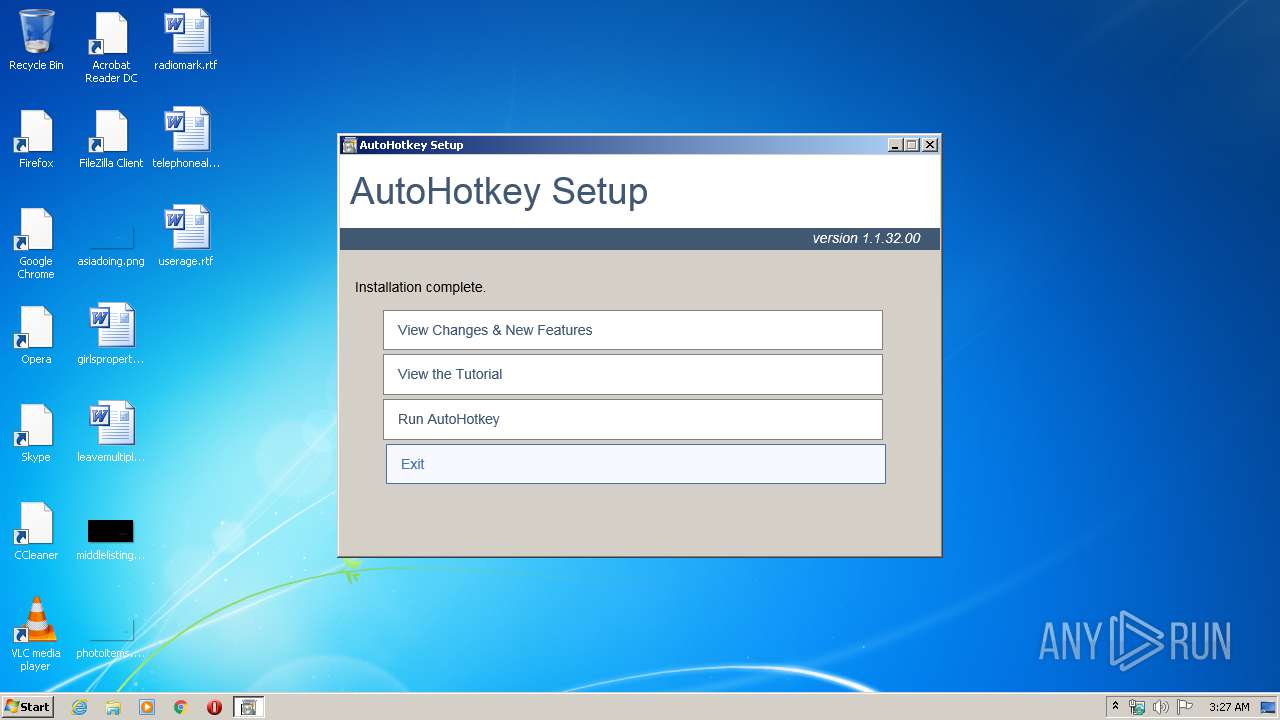This screenshot has width=1280, height=720.
Task: Select the Firefox desktop shortcut
Action: (x=36, y=139)
